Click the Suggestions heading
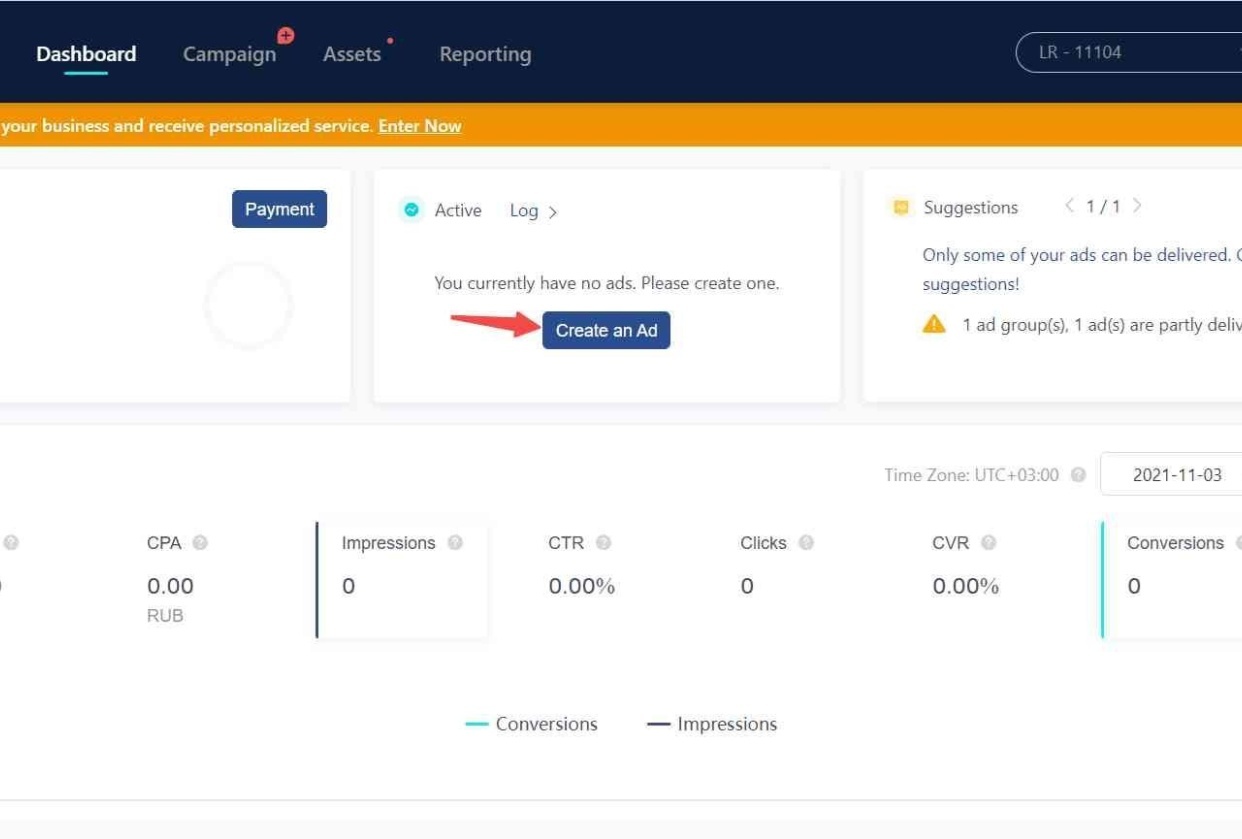 [971, 207]
